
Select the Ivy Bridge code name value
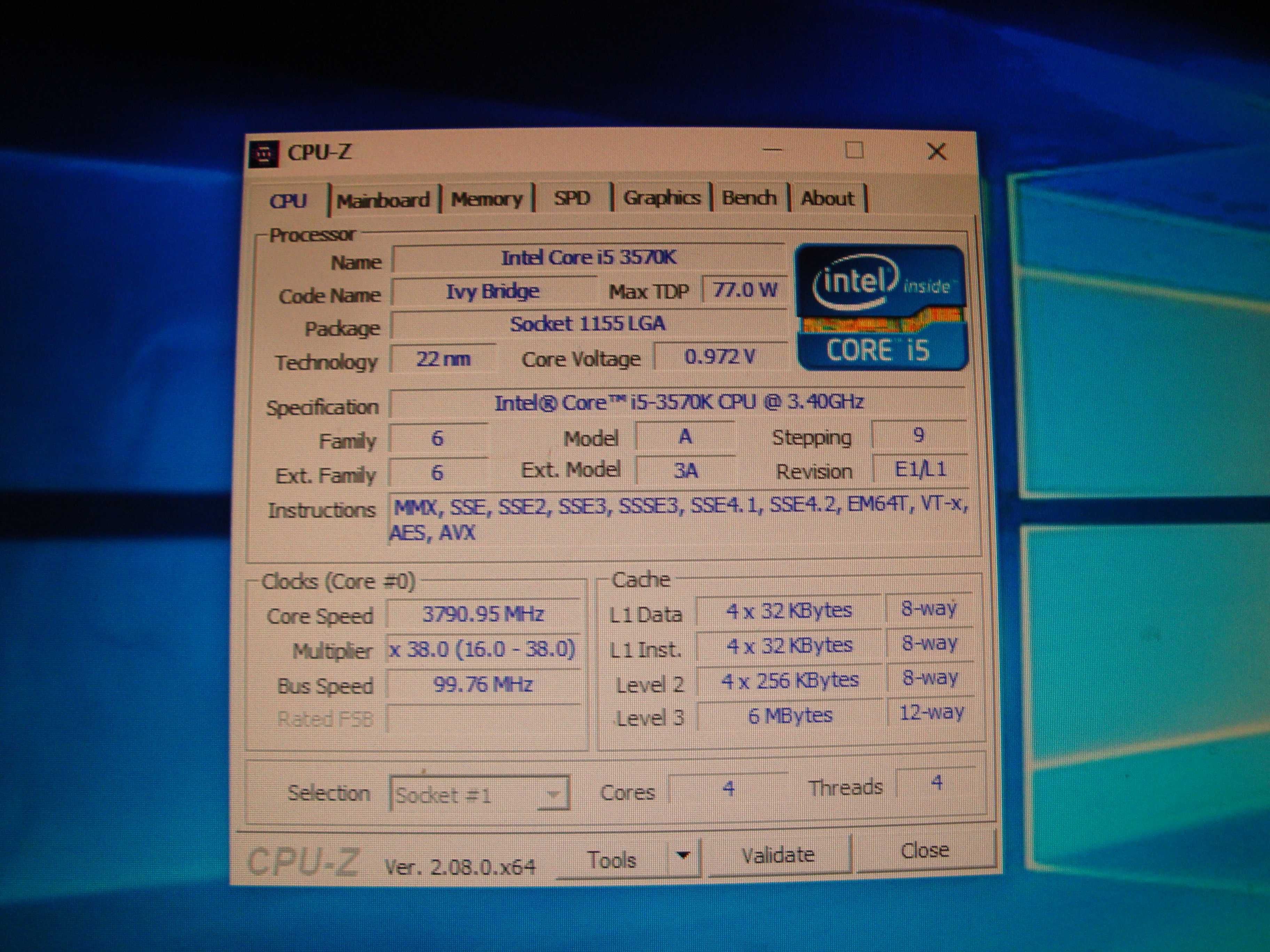pos(493,292)
